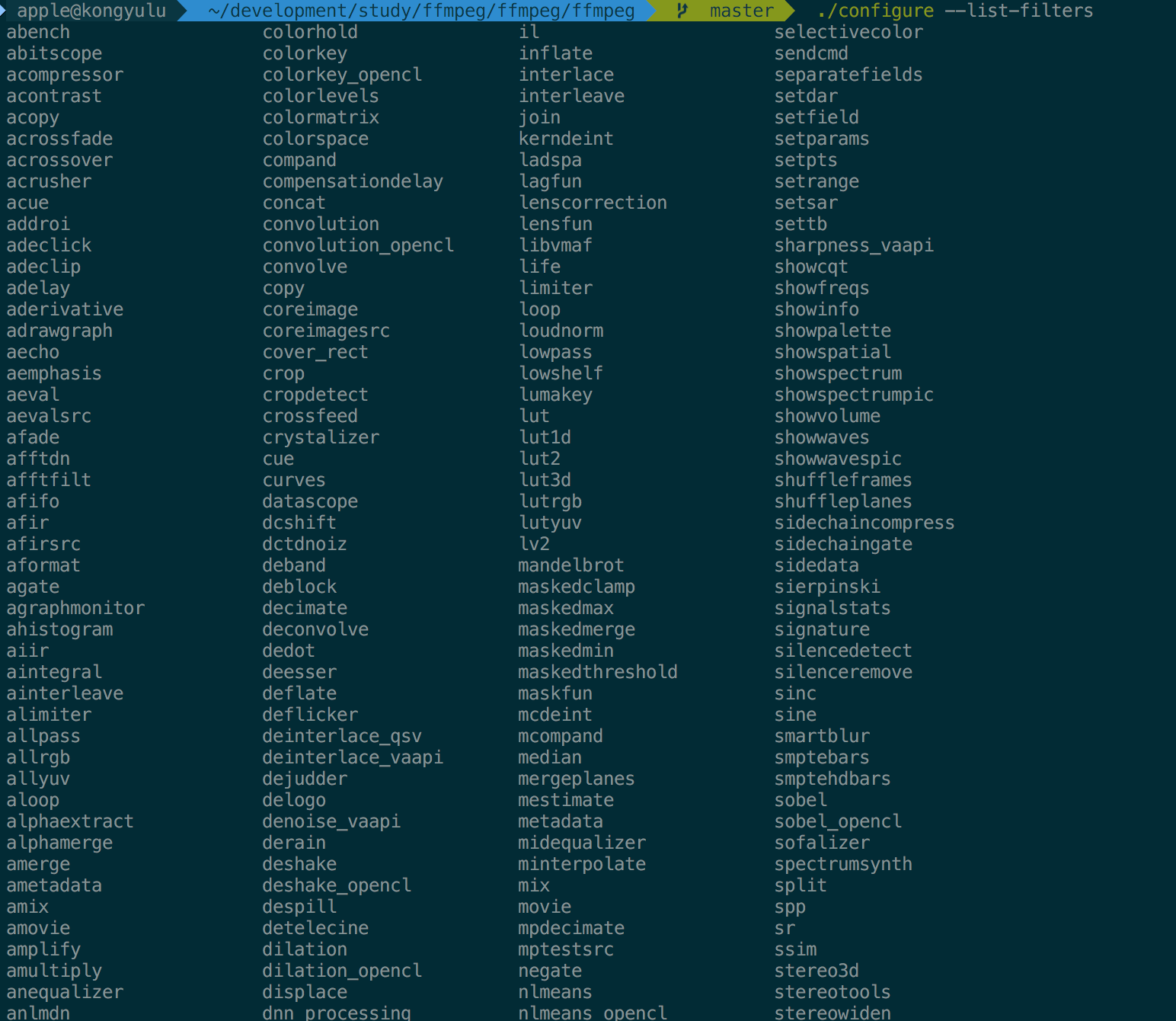This screenshot has width=1176, height=1021.
Task: Click the 'showwavespic' entry
Action: [x=838, y=459]
